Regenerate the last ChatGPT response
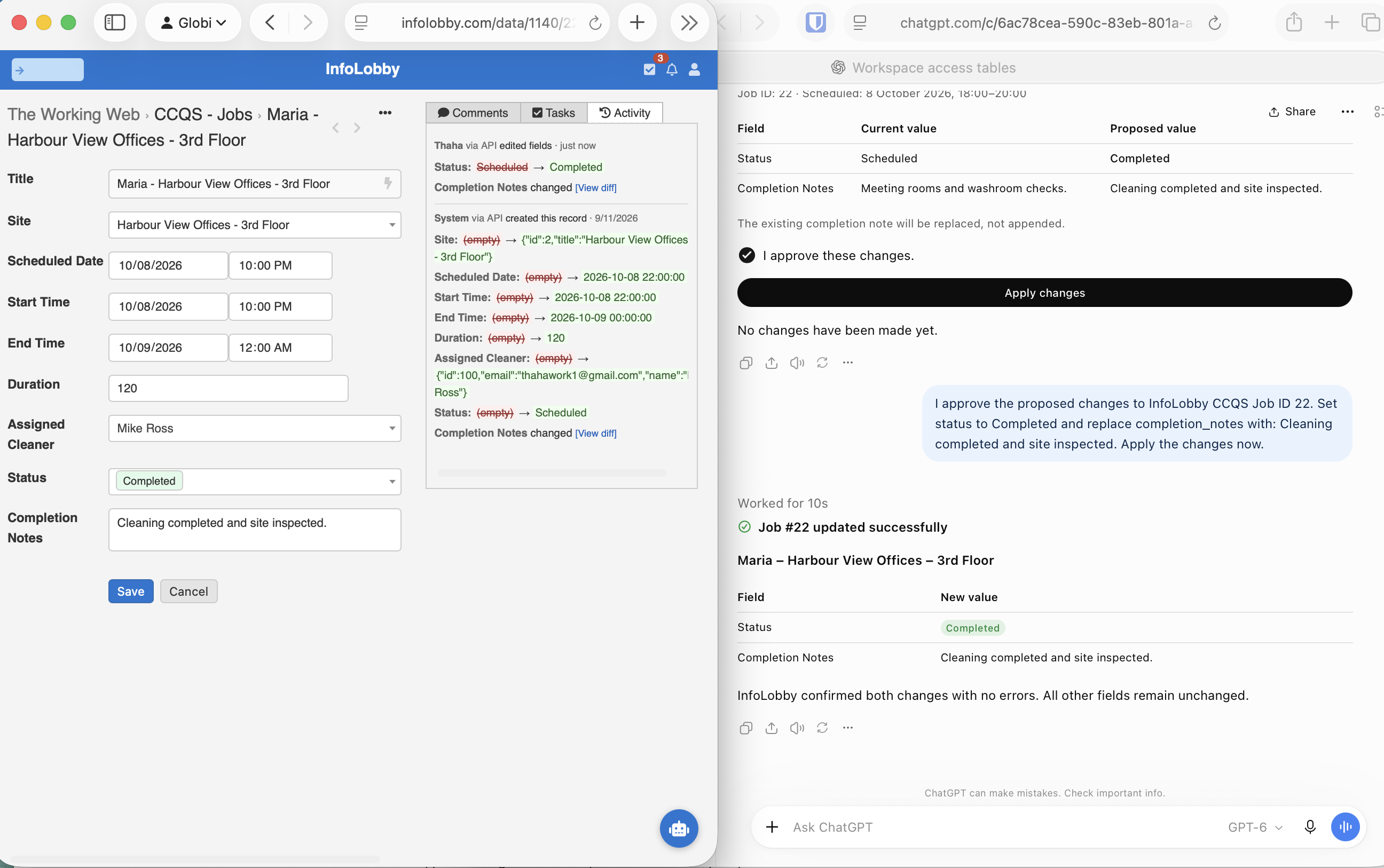Viewport: 1384px width, 868px height. point(822,728)
